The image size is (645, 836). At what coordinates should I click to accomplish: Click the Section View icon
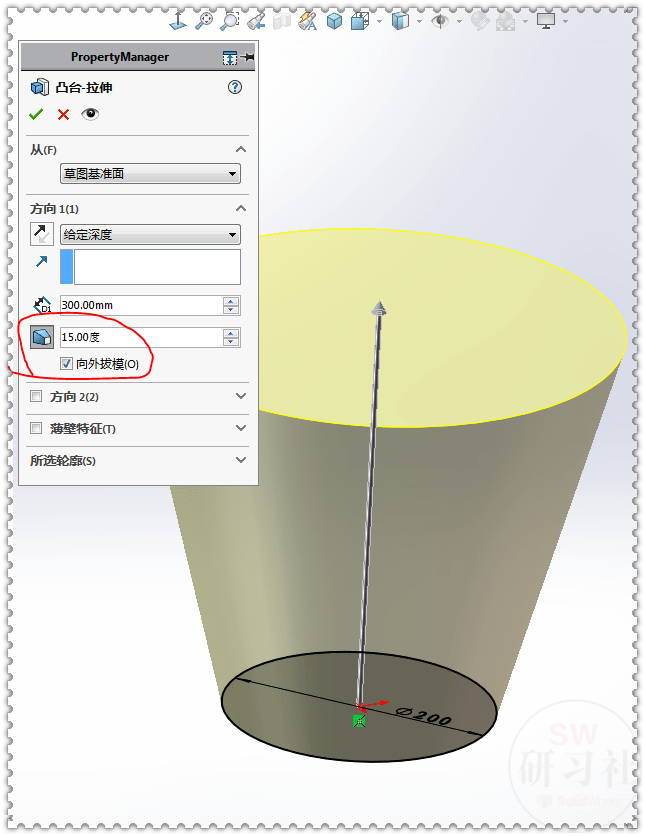point(281,21)
